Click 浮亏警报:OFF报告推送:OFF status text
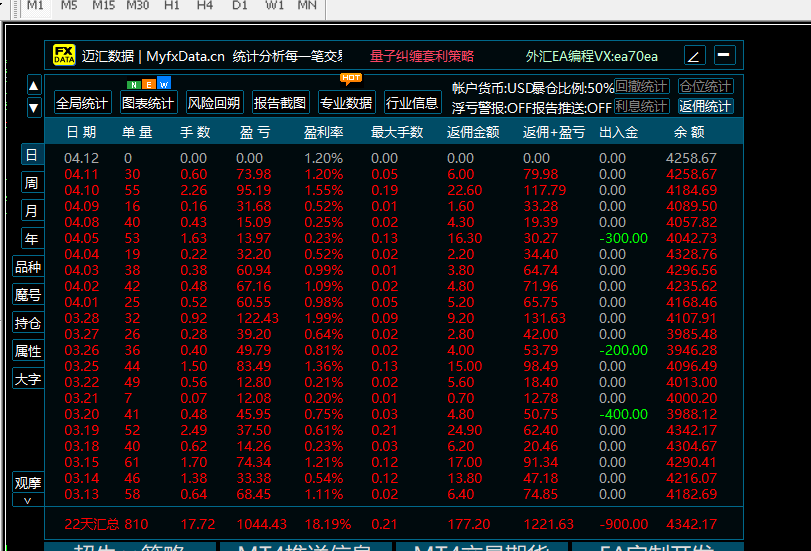This screenshot has width=811, height=551. click(532, 108)
